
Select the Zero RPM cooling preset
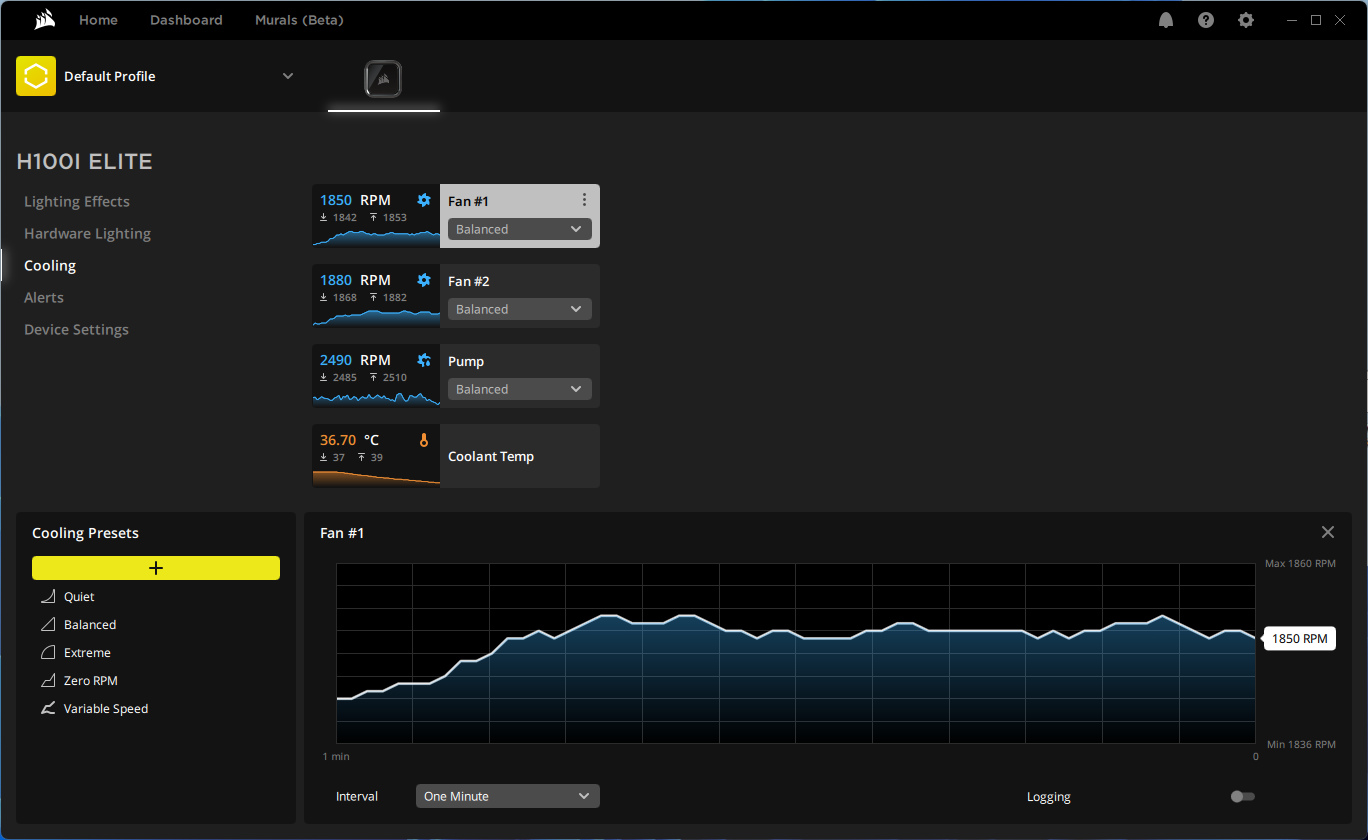[x=90, y=681]
